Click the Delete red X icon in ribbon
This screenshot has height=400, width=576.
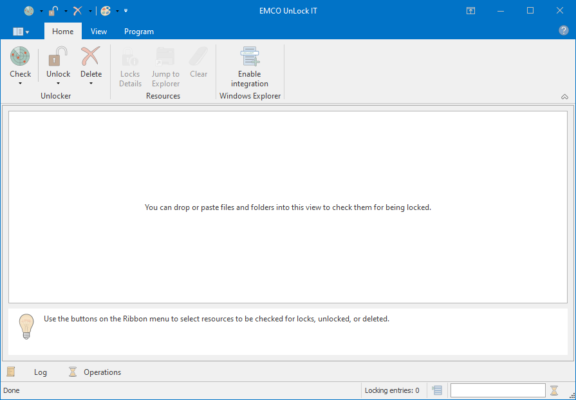[x=91, y=56]
